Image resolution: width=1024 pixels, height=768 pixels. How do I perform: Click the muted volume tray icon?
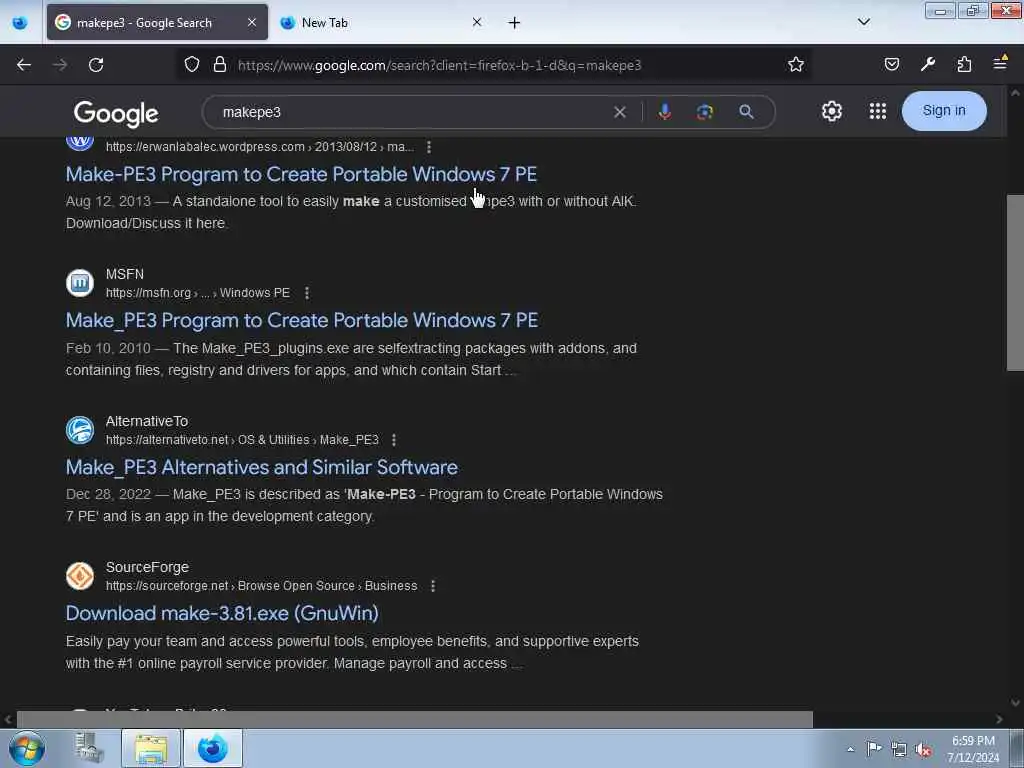pyautogui.click(x=923, y=750)
